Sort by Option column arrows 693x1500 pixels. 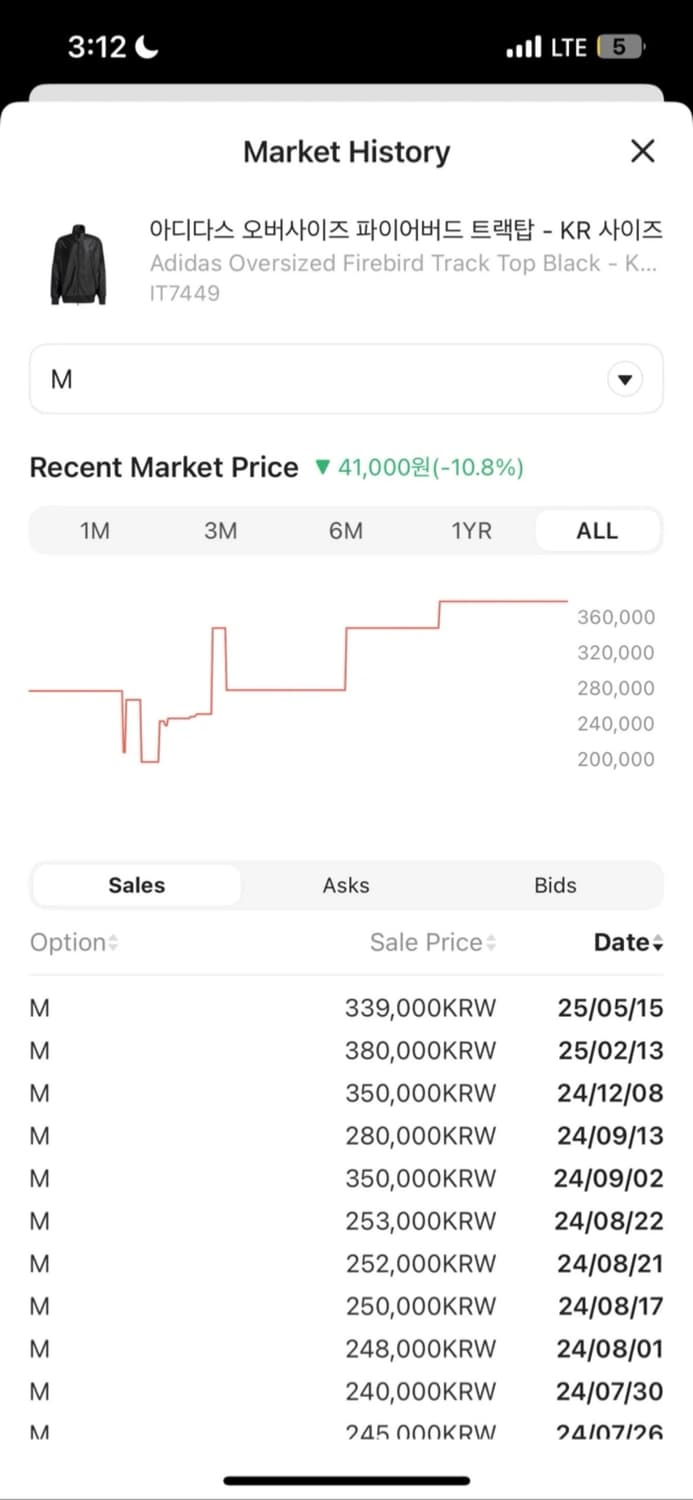click(x=113, y=943)
